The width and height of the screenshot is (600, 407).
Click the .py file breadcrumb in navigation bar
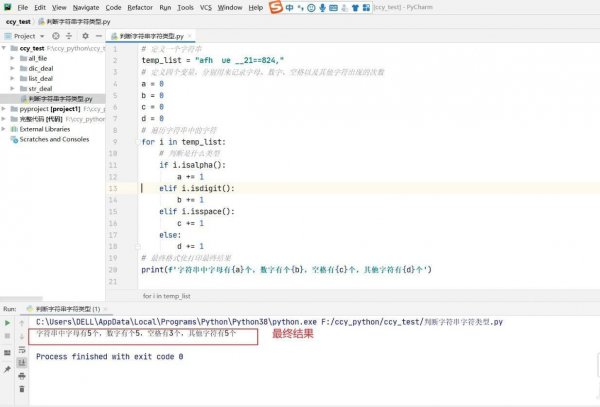tap(75, 22)
